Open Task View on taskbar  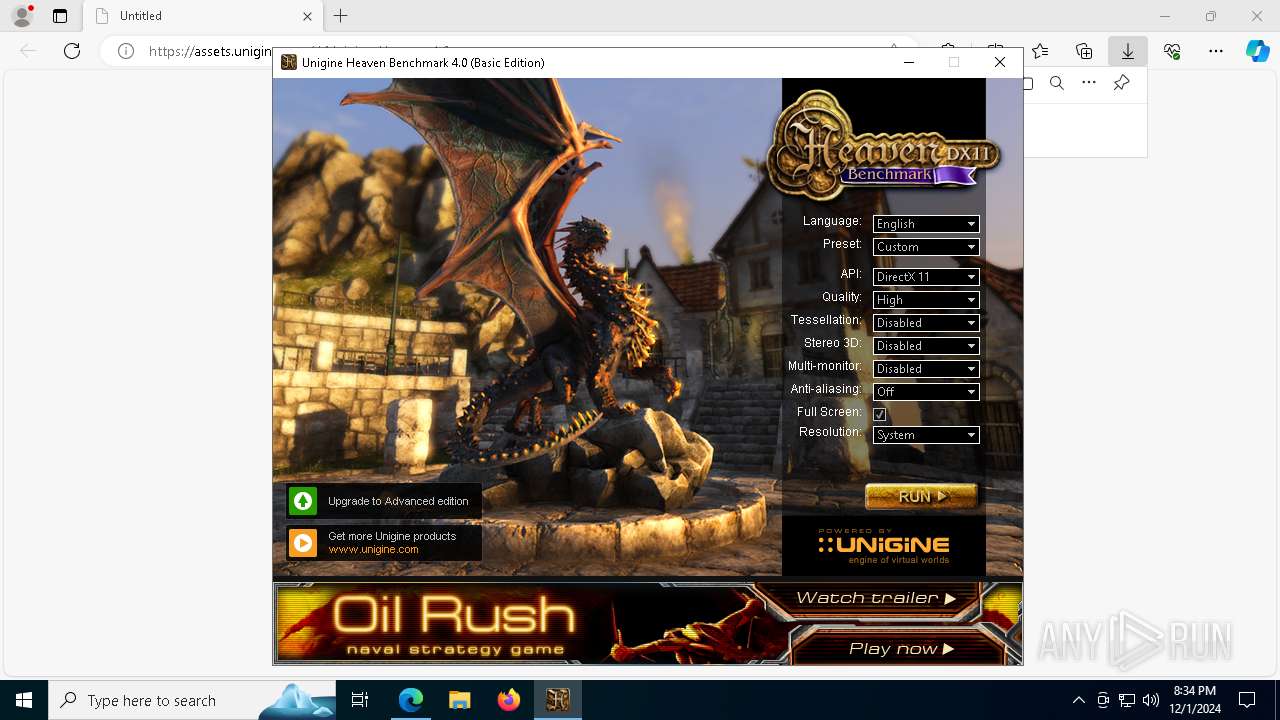pos(360,700)
